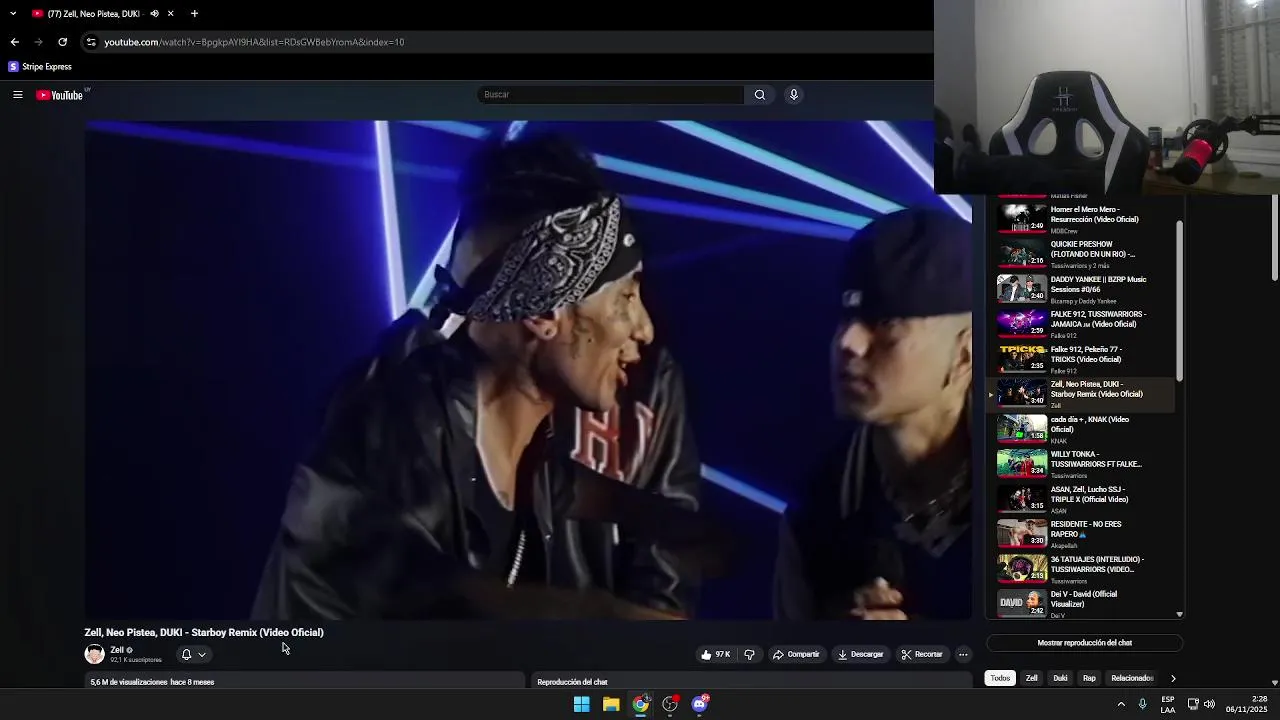This screenshot has height=720, width=1280.
Task: Go to the YouTube home logo
Action: tap(60, 95)
